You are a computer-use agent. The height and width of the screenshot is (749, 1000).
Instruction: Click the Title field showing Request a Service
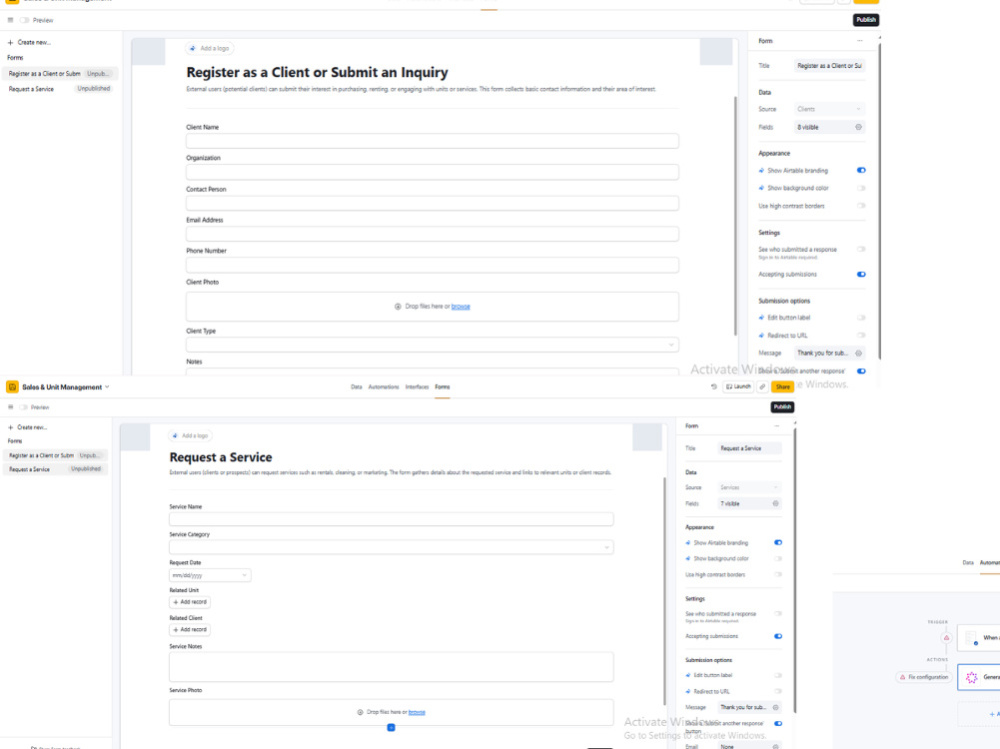(x=749, y=449)
